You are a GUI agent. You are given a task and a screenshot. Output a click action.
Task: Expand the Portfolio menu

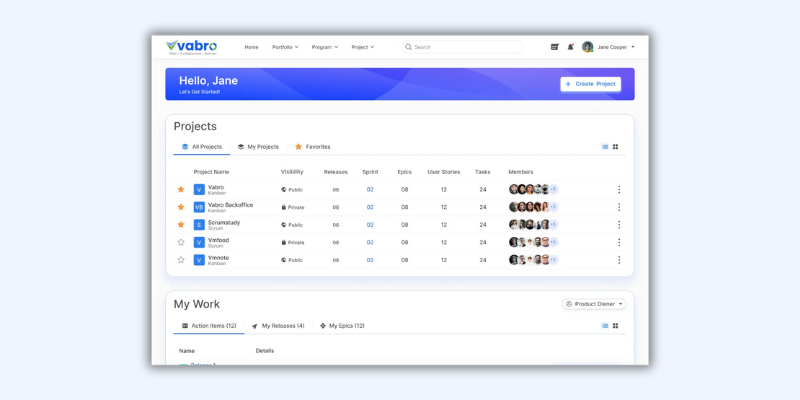tap(285, 47)
